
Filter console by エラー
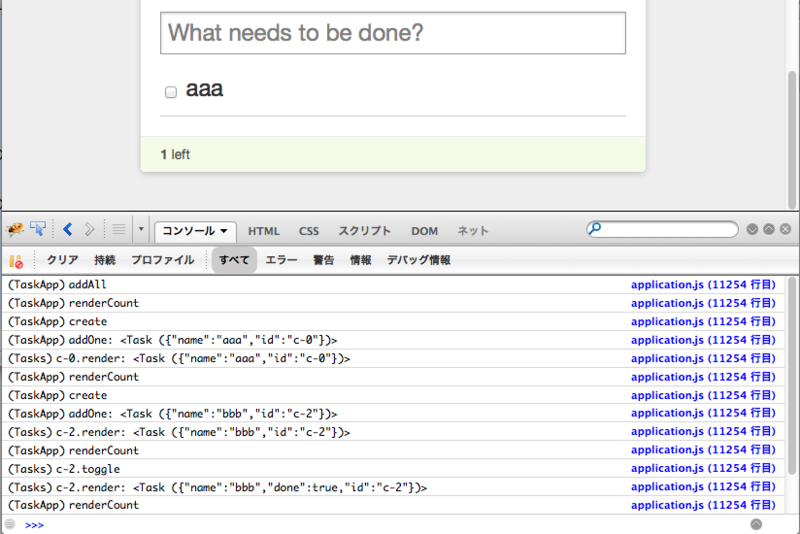[x=281, y=260]
